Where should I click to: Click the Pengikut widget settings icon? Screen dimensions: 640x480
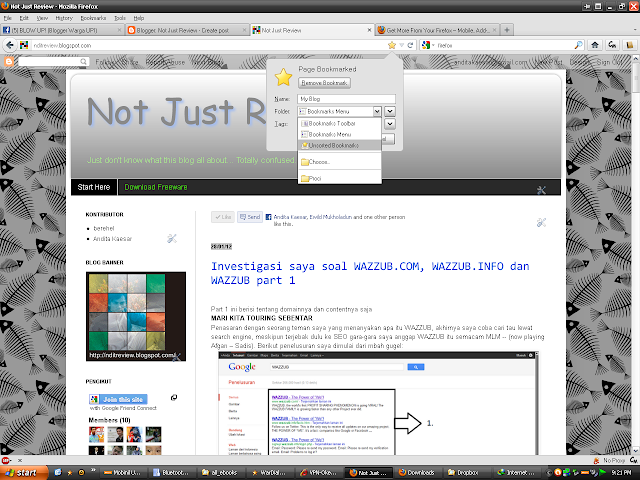click(174, 397)
